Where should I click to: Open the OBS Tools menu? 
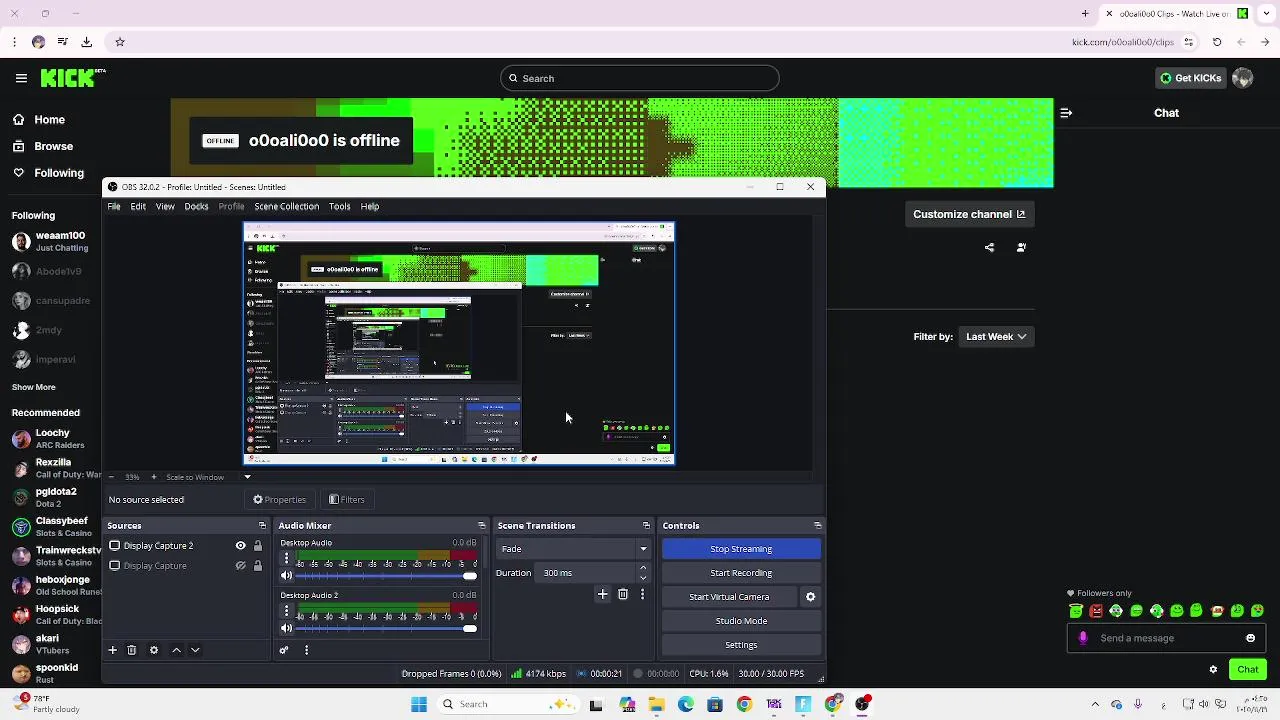340,207
